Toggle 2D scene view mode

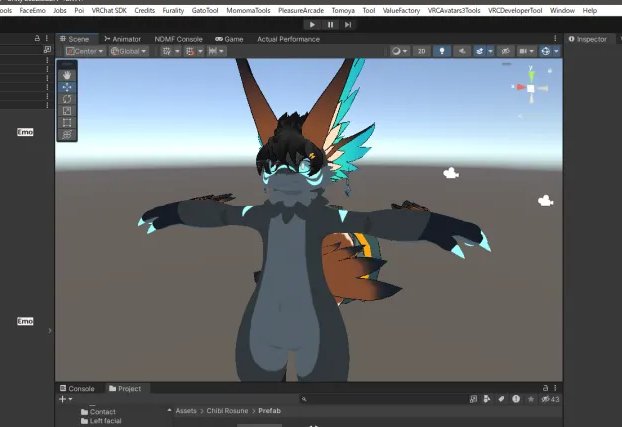(421, 51)
